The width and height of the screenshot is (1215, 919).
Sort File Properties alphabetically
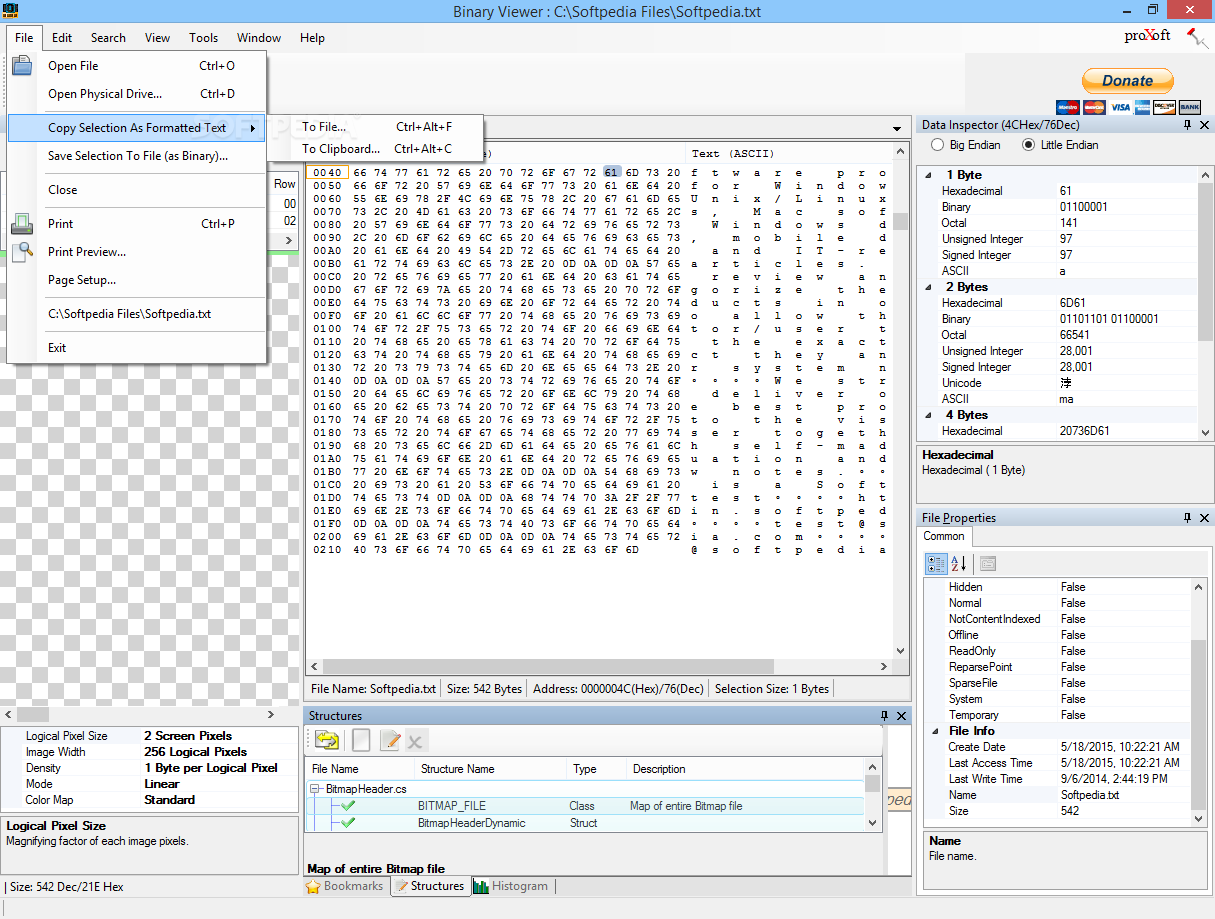pos(958,563)
